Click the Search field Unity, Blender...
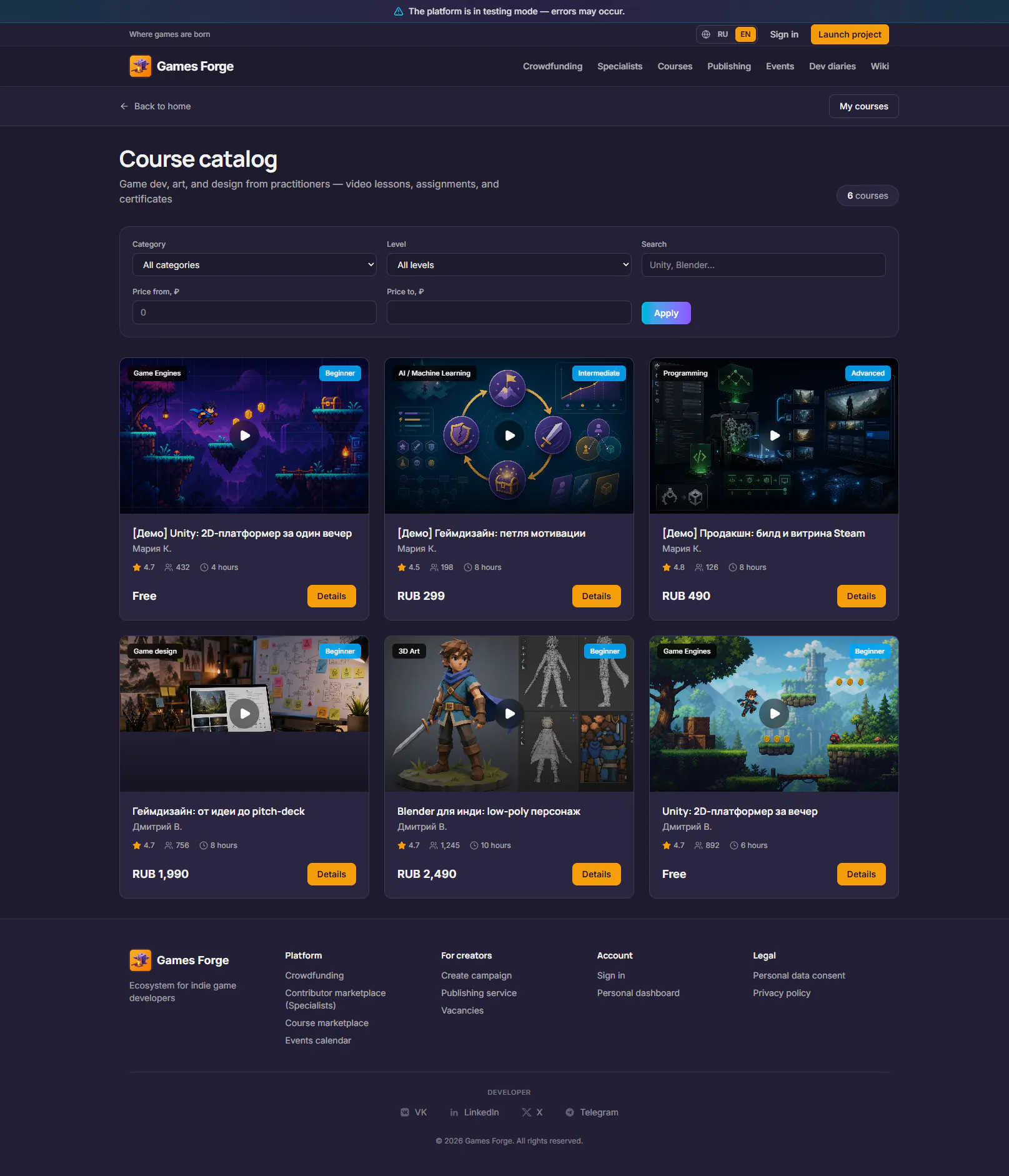The width and height of the screenshot is (1009, 1176). 763,265
